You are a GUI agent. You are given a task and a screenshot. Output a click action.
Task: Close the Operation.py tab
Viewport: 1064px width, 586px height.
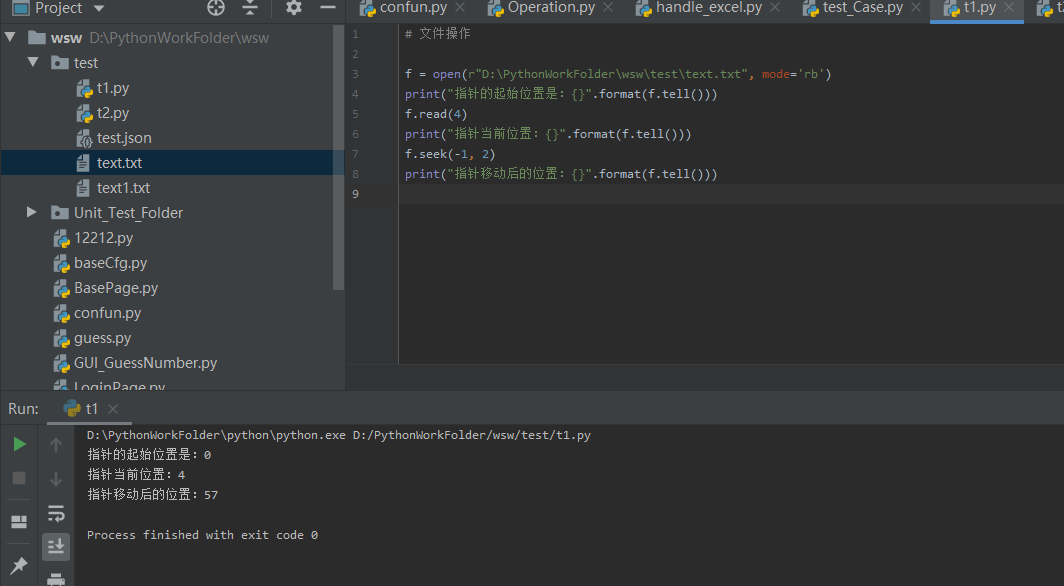click(608, 7)
